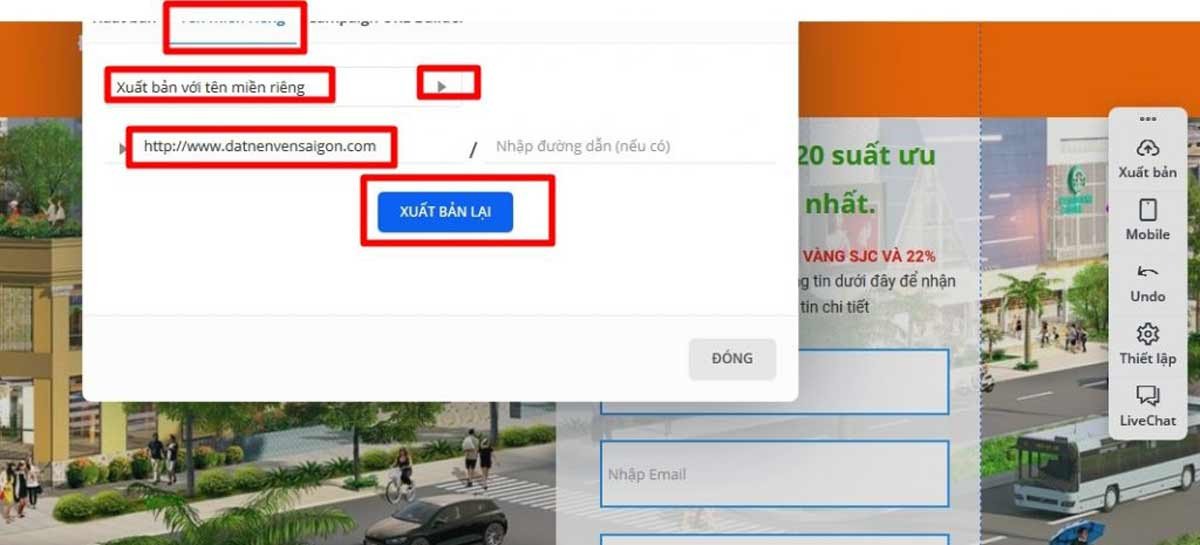
Task: Click the 'Nhập Email' field on landing page
Action: click(x=774, y=474)
